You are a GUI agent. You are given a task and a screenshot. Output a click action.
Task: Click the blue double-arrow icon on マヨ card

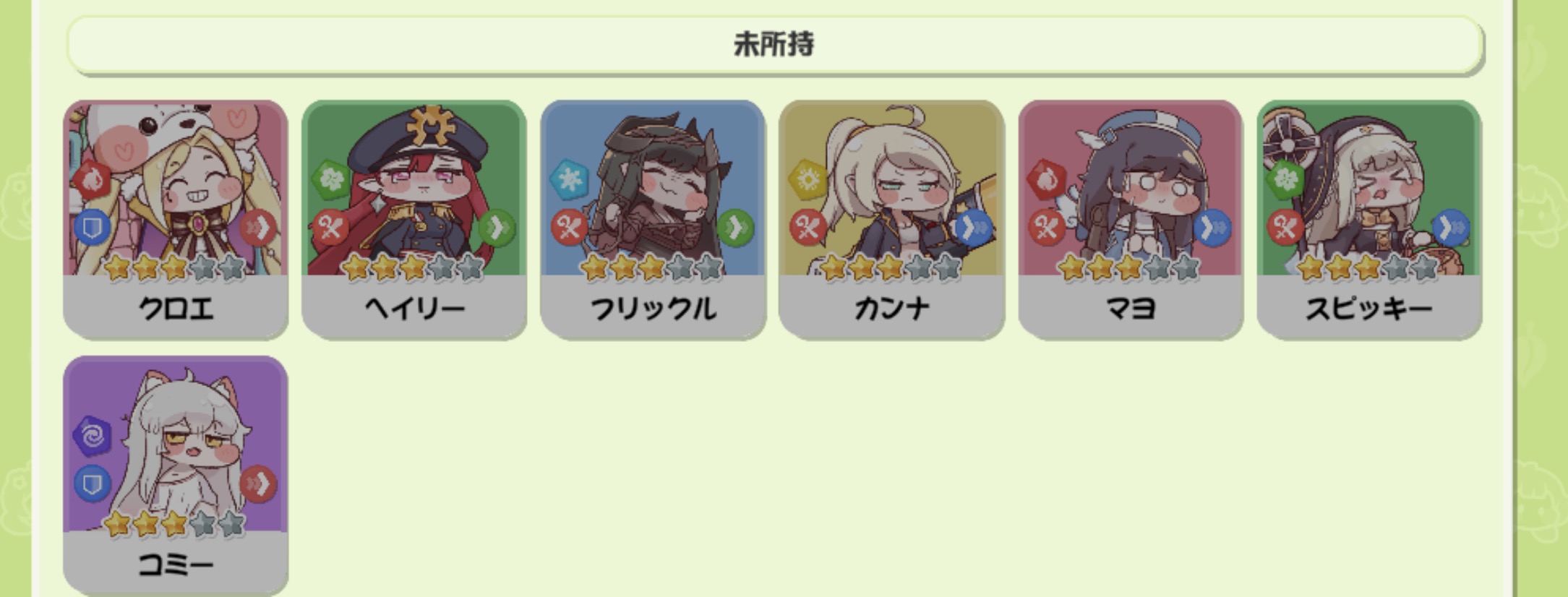[x=1212, y=228]
